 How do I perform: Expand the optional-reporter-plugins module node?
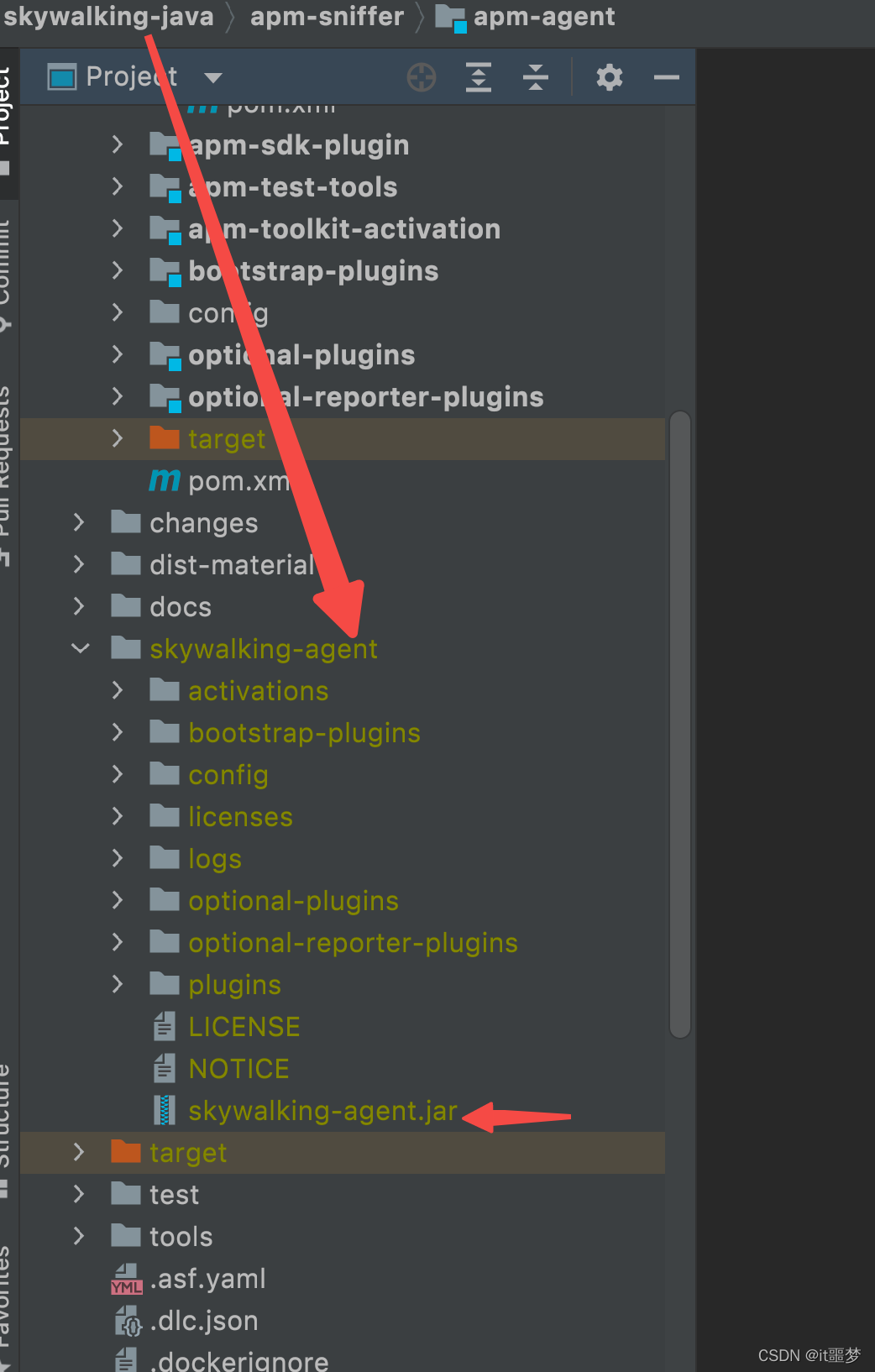point(118,396)
